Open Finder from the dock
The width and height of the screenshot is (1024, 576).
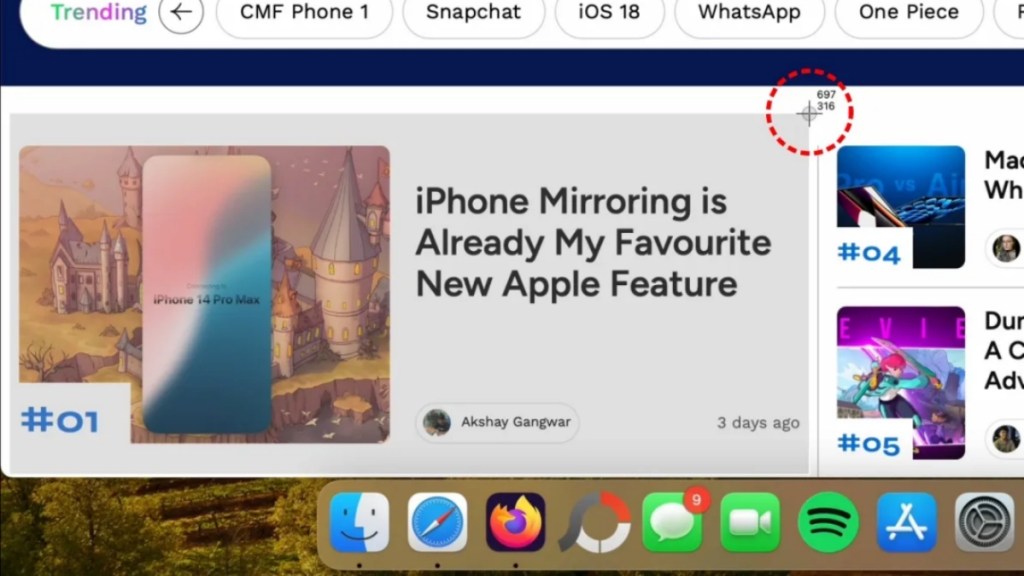click(x=359, y=522)
